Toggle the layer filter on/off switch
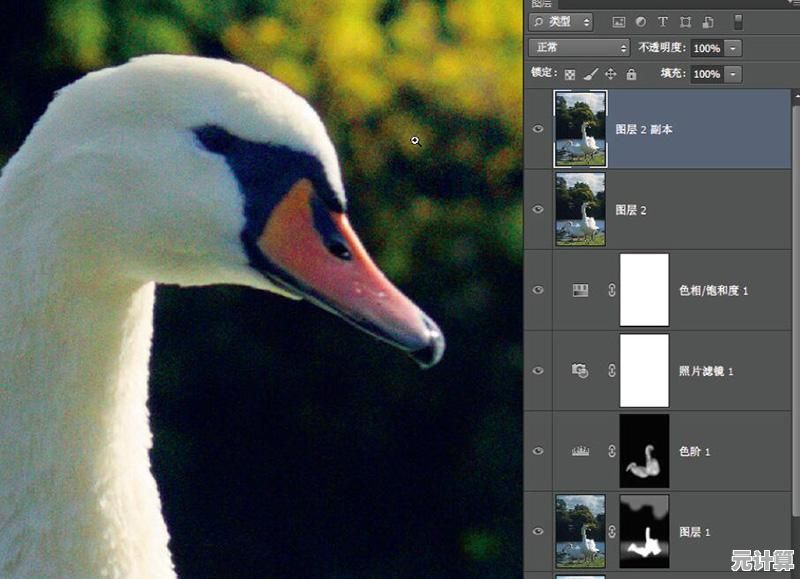The height and width of the screenshot is (579, 800). pyautogui.click(x=738, y=21)
